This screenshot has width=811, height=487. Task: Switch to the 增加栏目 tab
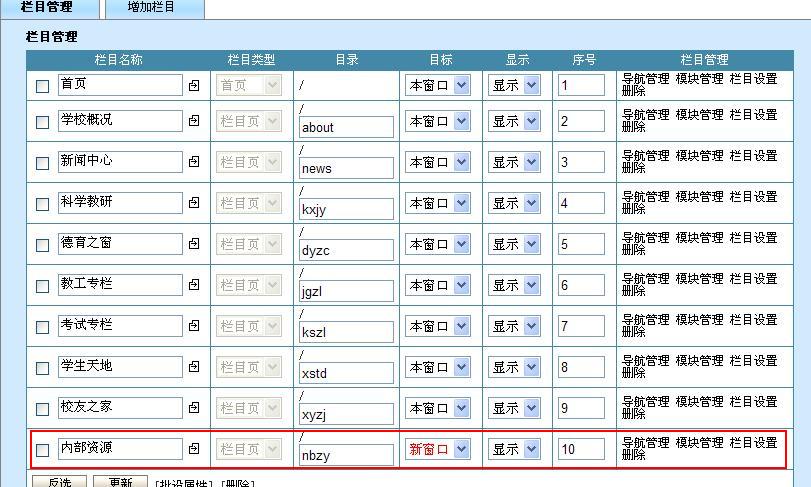click(x=151, y=8)
